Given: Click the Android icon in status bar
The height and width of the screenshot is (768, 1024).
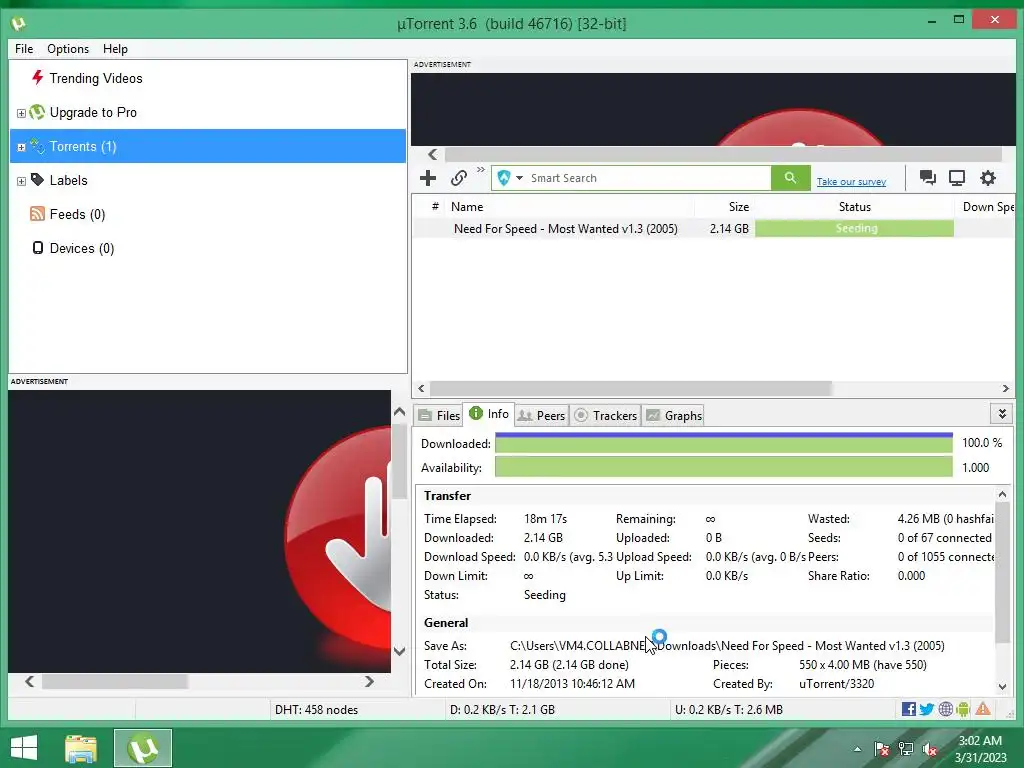Looking at the screenshot, I should [963, 709].
